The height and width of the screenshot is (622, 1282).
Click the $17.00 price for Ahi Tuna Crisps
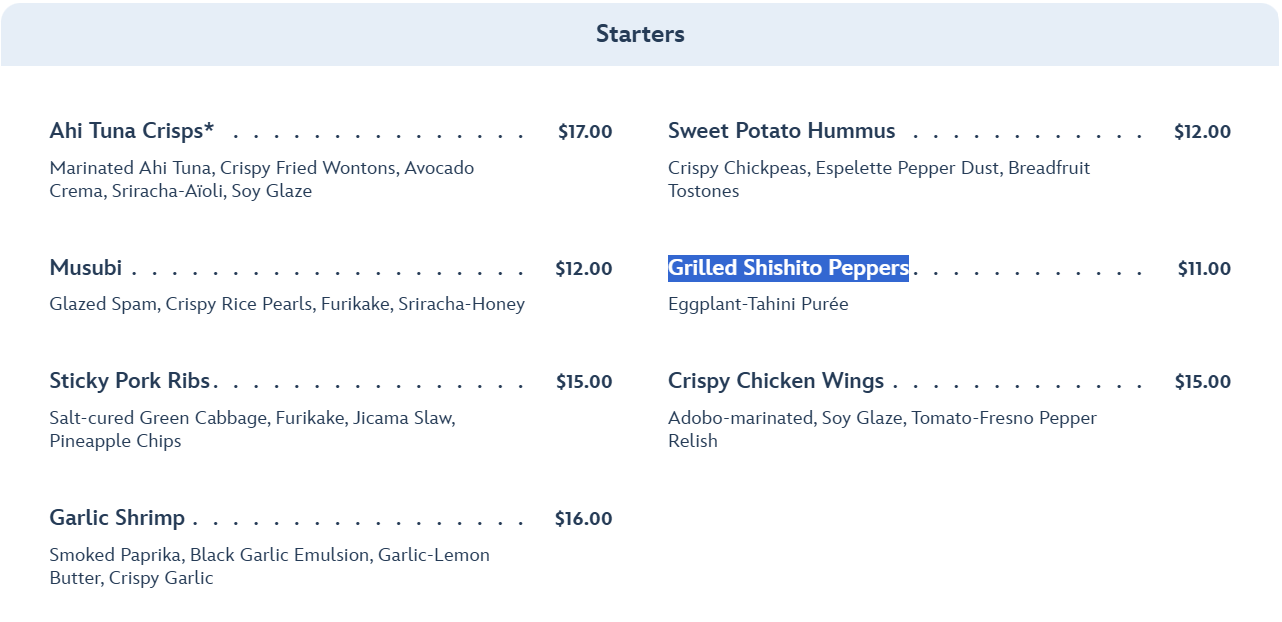click(585, 132)
